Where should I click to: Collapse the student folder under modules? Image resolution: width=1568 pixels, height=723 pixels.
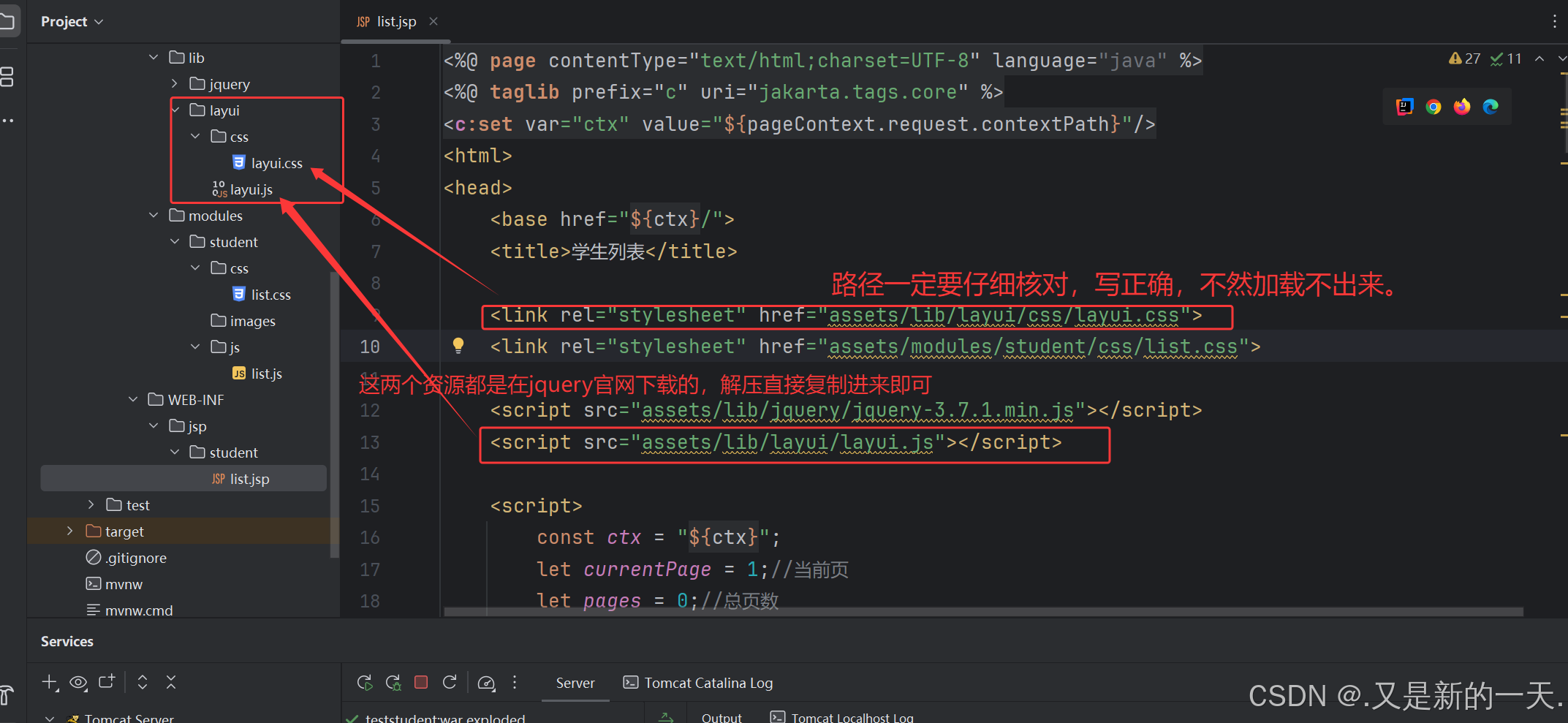pyautogui.click(x=175, y=241)
